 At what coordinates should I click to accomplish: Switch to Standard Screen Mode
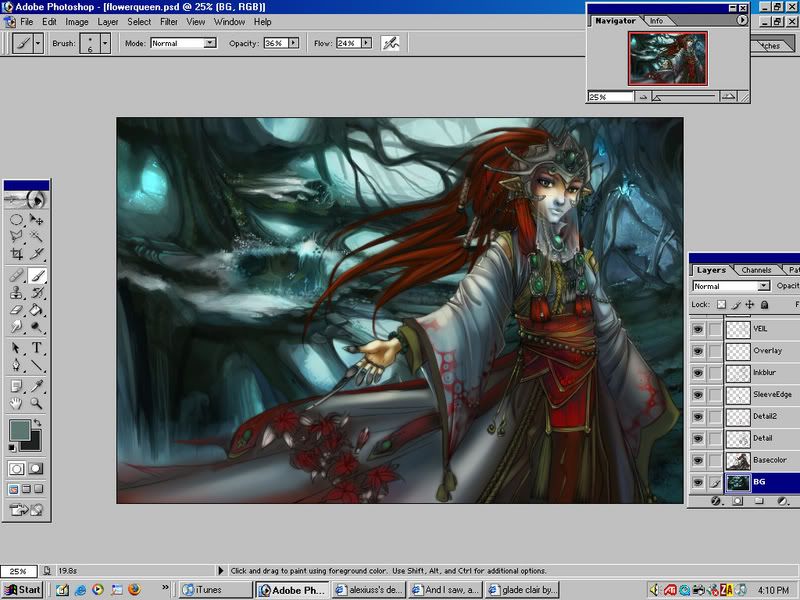click(x=14, y=489)
